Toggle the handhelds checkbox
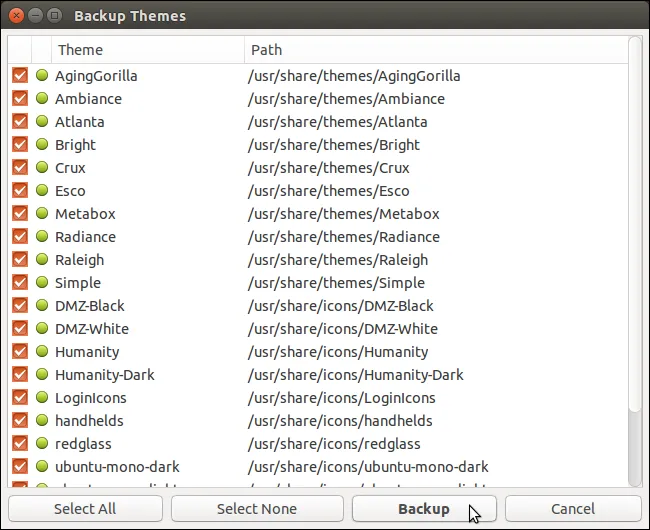The image size is (650, 530). click(x=20, y=421)
